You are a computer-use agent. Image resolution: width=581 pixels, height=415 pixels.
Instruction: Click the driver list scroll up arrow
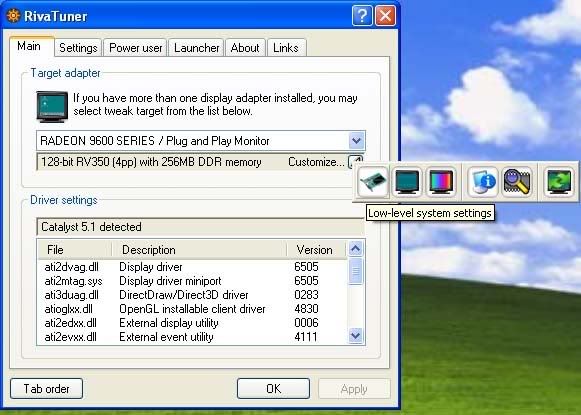pos(356,248)
